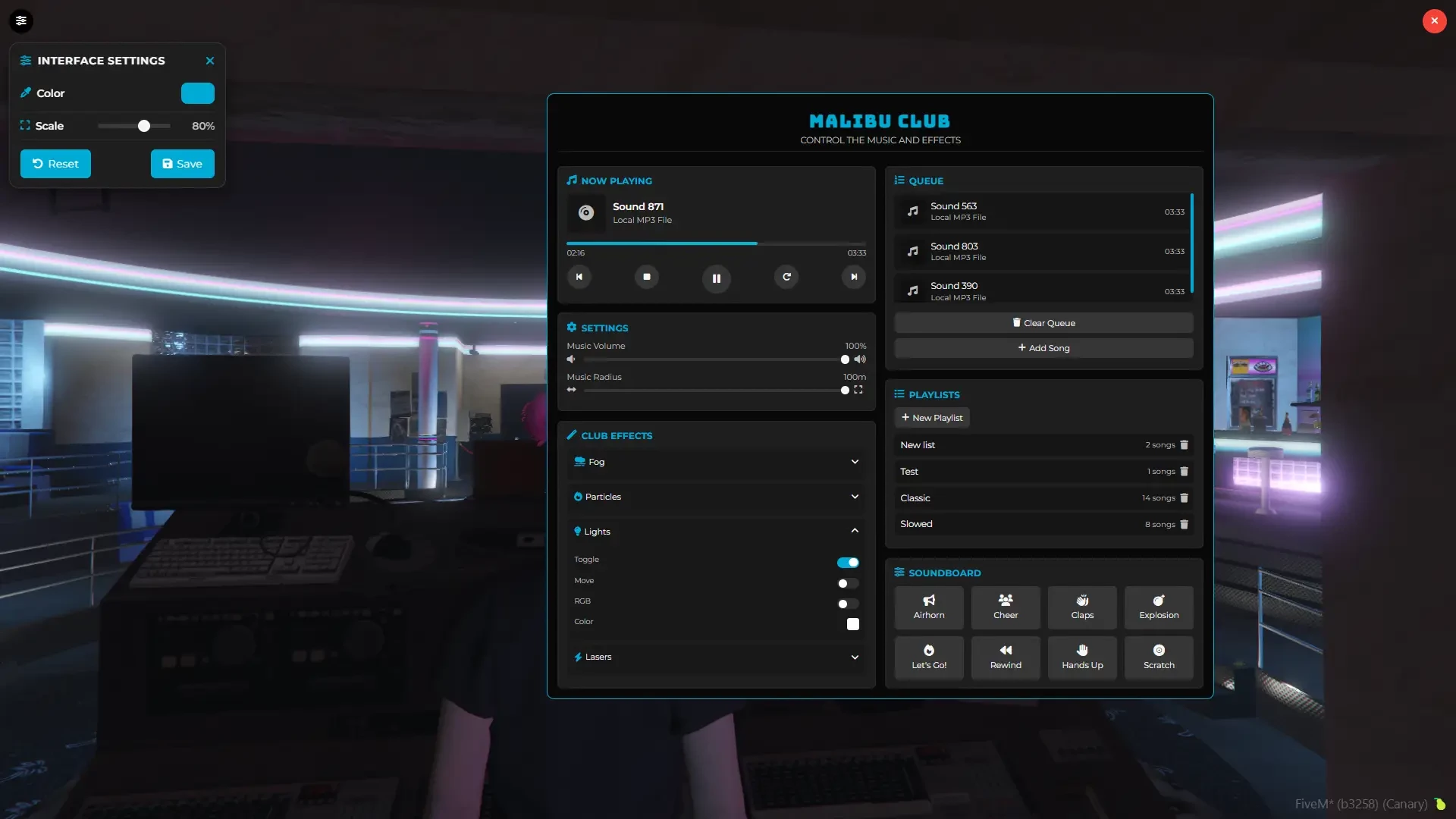
Task: Skip to next track
Action: [854, 277]
